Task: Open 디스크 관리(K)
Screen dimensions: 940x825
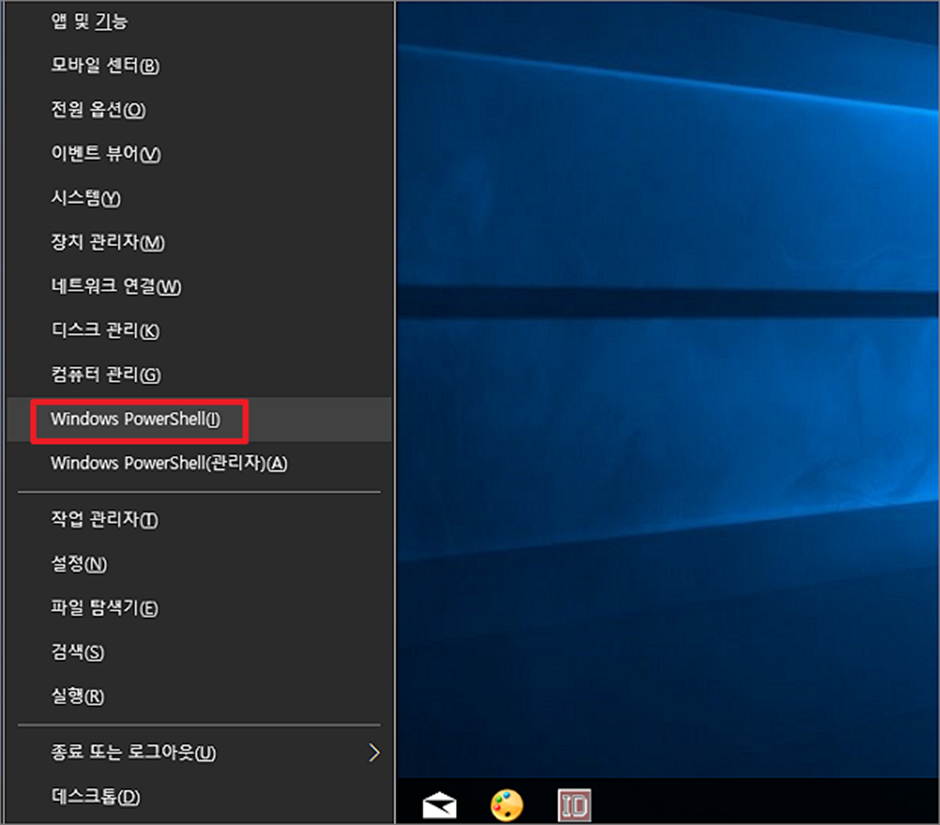Action: tap(198, 331)
